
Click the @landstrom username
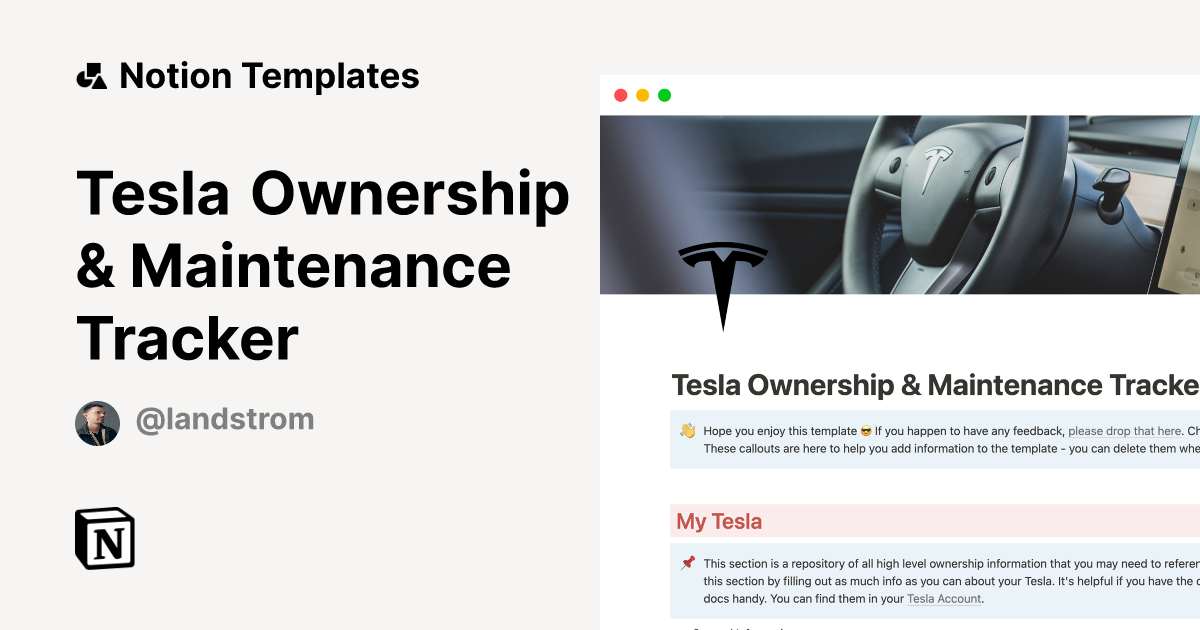tap(225, 421)
